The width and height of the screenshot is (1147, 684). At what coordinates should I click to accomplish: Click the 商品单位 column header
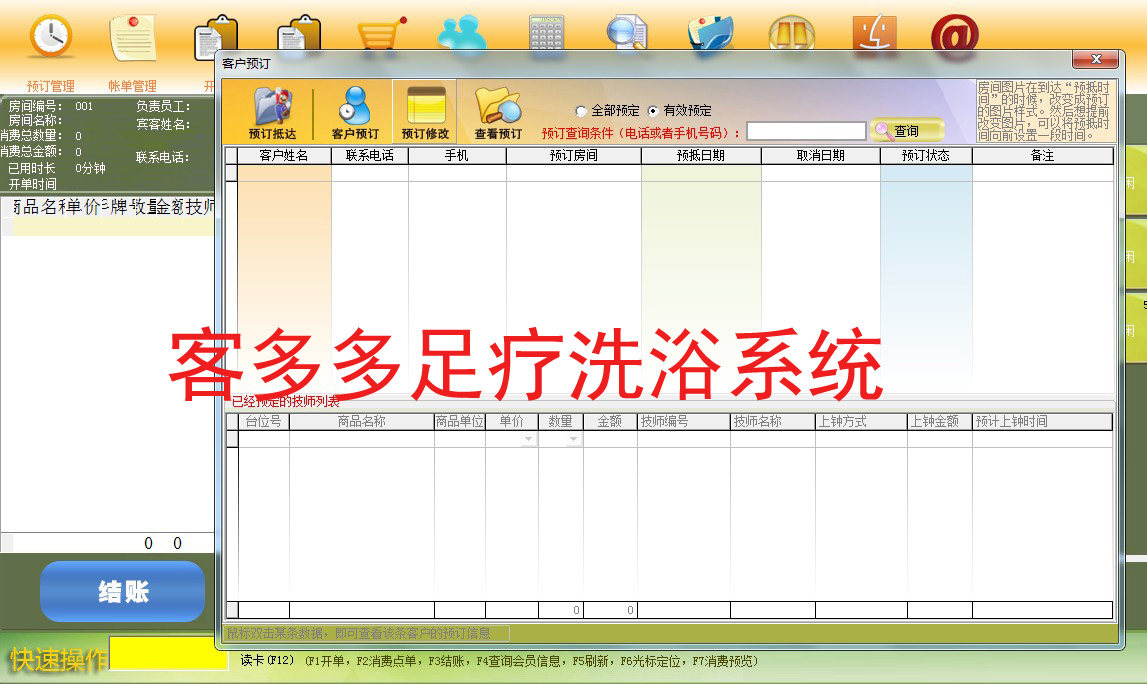[459, 421]
